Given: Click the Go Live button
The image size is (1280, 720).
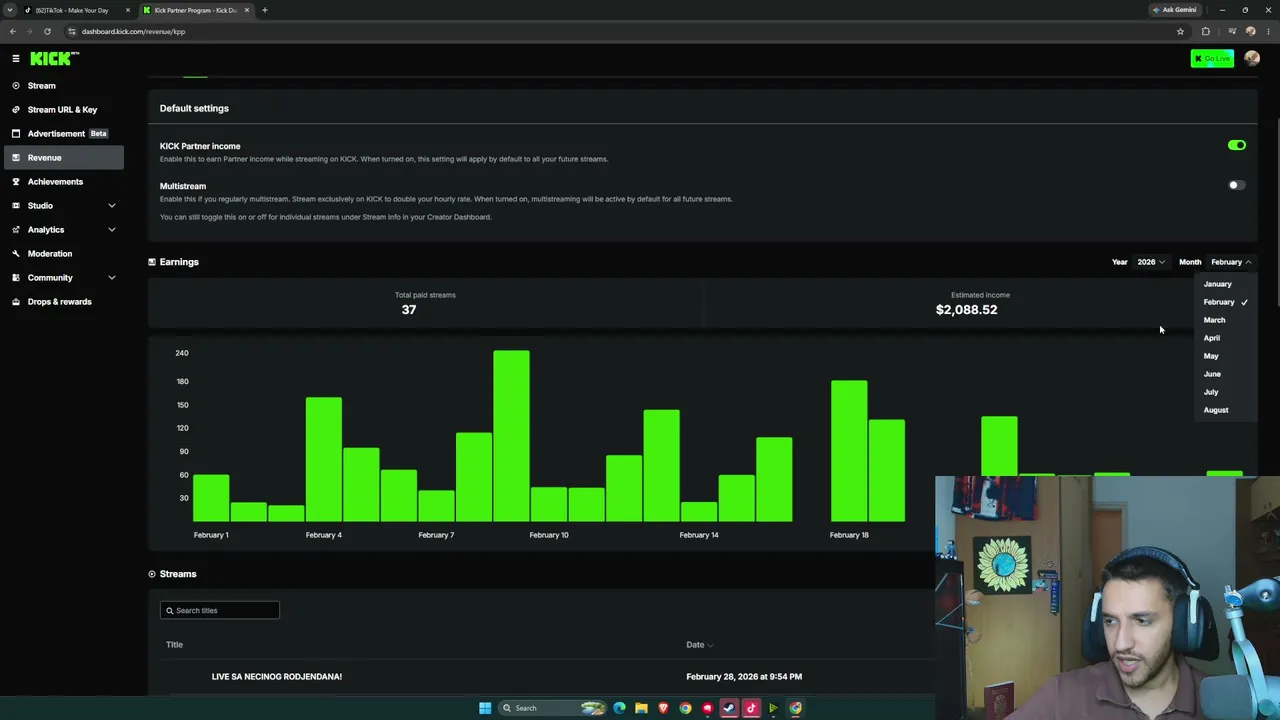Looking at the screenshot, I should [x=1212, y=59].
